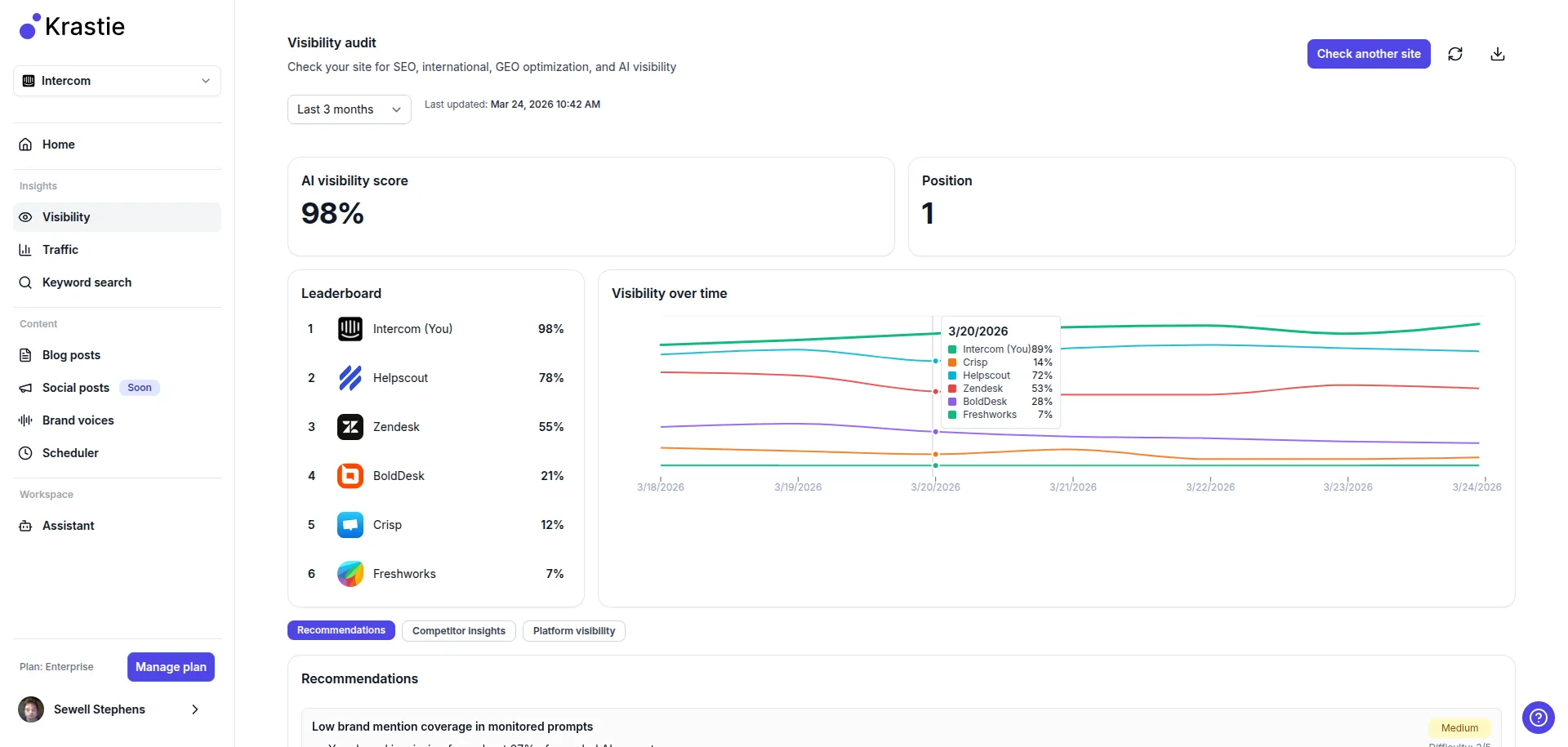1568x747 pixels.
Task: Open the Last 3 months dropdown
Action: point(349,109)
